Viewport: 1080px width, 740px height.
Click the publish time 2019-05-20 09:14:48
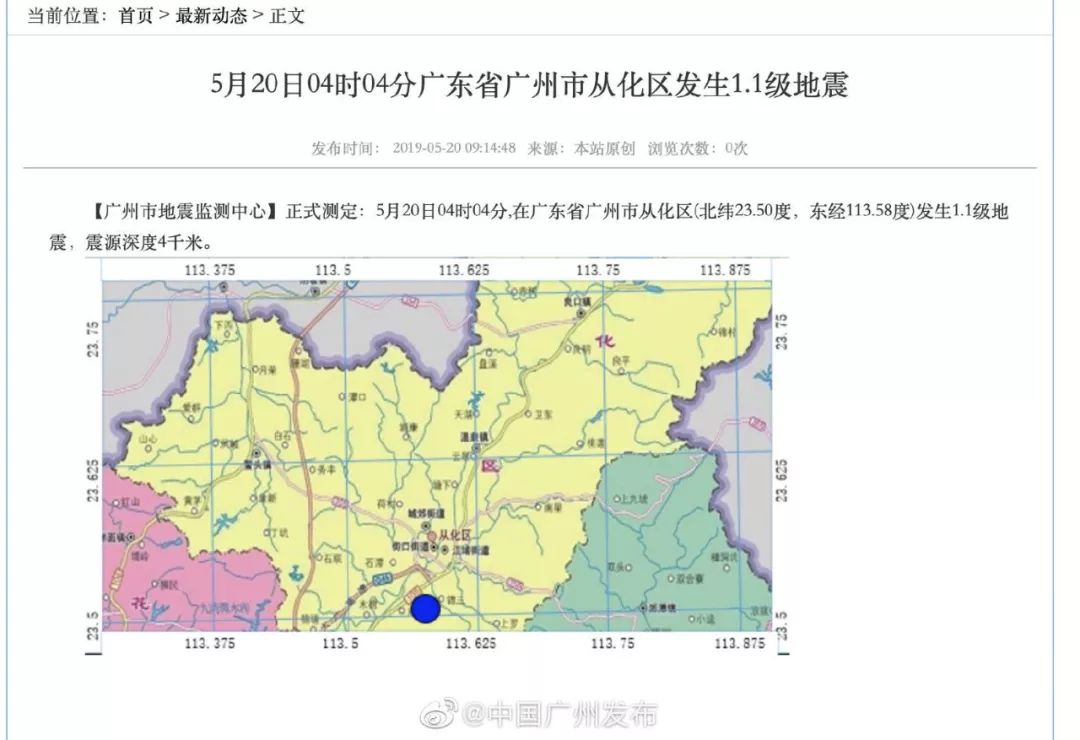454,148
